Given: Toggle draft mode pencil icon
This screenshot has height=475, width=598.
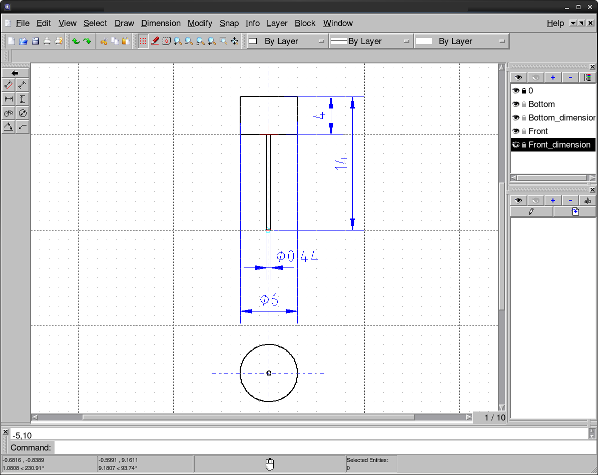Looking at the screenshot, I should 155,41.
